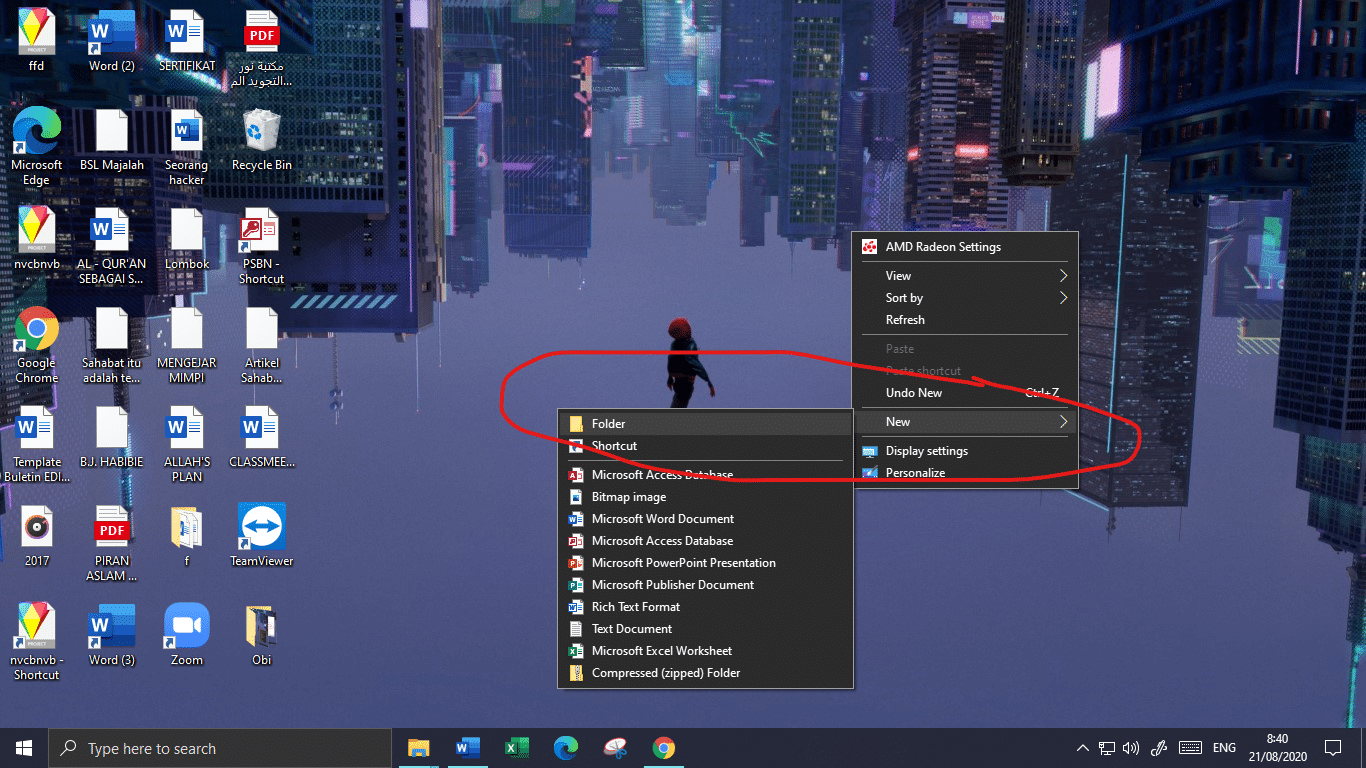Create a new Compressed (zipped) Folder
Screen dimensions: 1366x768
pos(705,673)
